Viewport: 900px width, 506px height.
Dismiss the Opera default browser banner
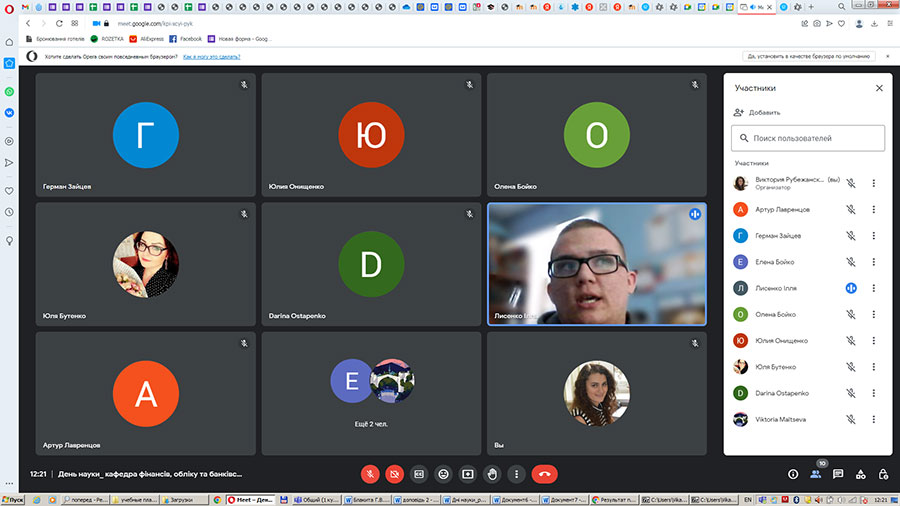tap(887, 56)
